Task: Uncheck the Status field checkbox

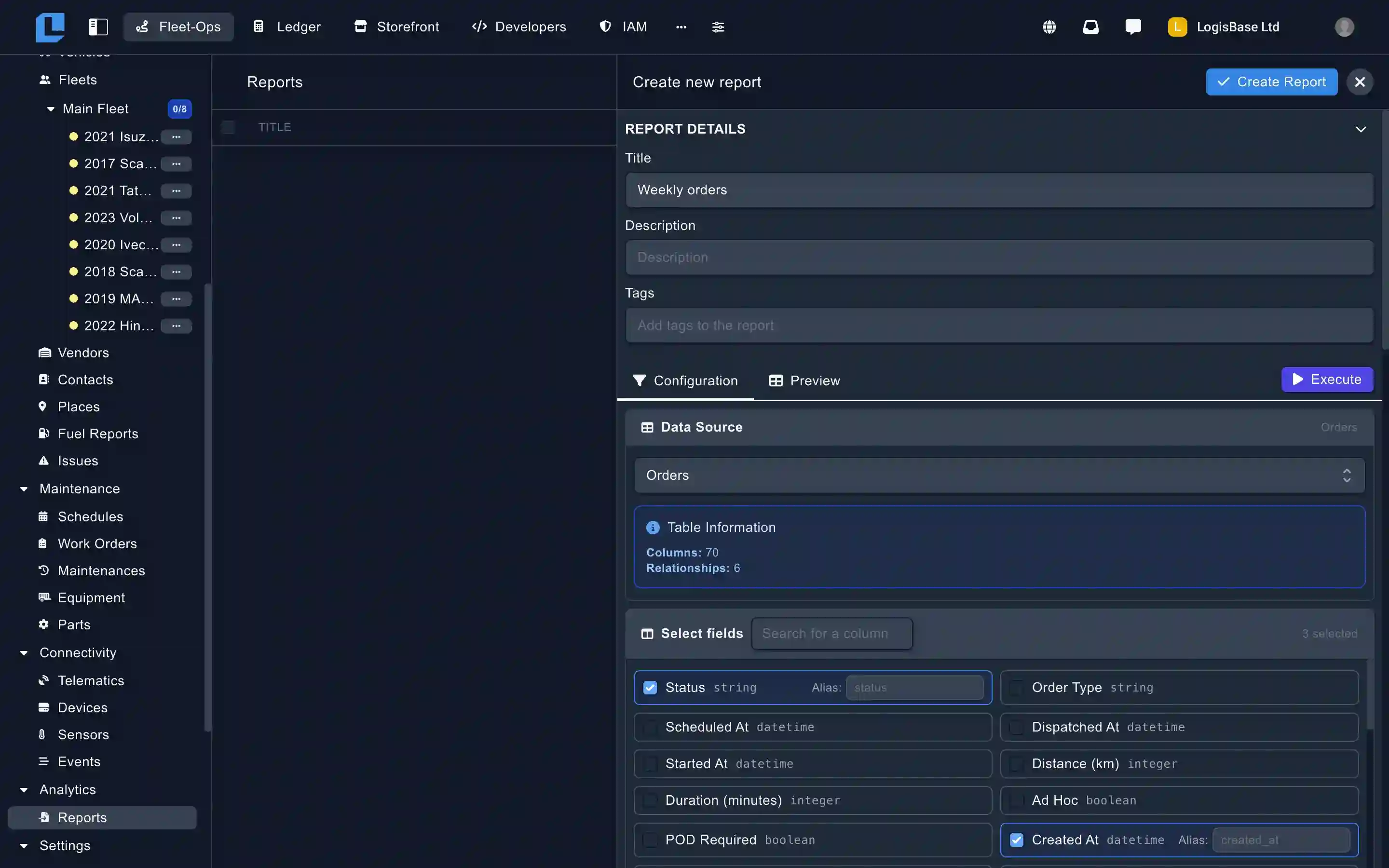Action: tap(650, 687)
